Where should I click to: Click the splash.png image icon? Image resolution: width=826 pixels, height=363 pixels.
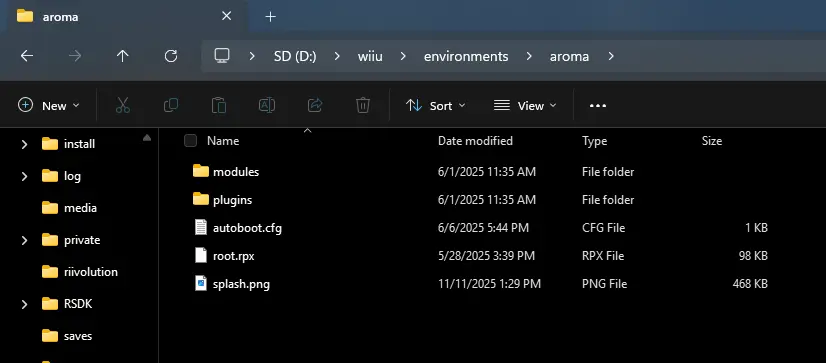201,284
